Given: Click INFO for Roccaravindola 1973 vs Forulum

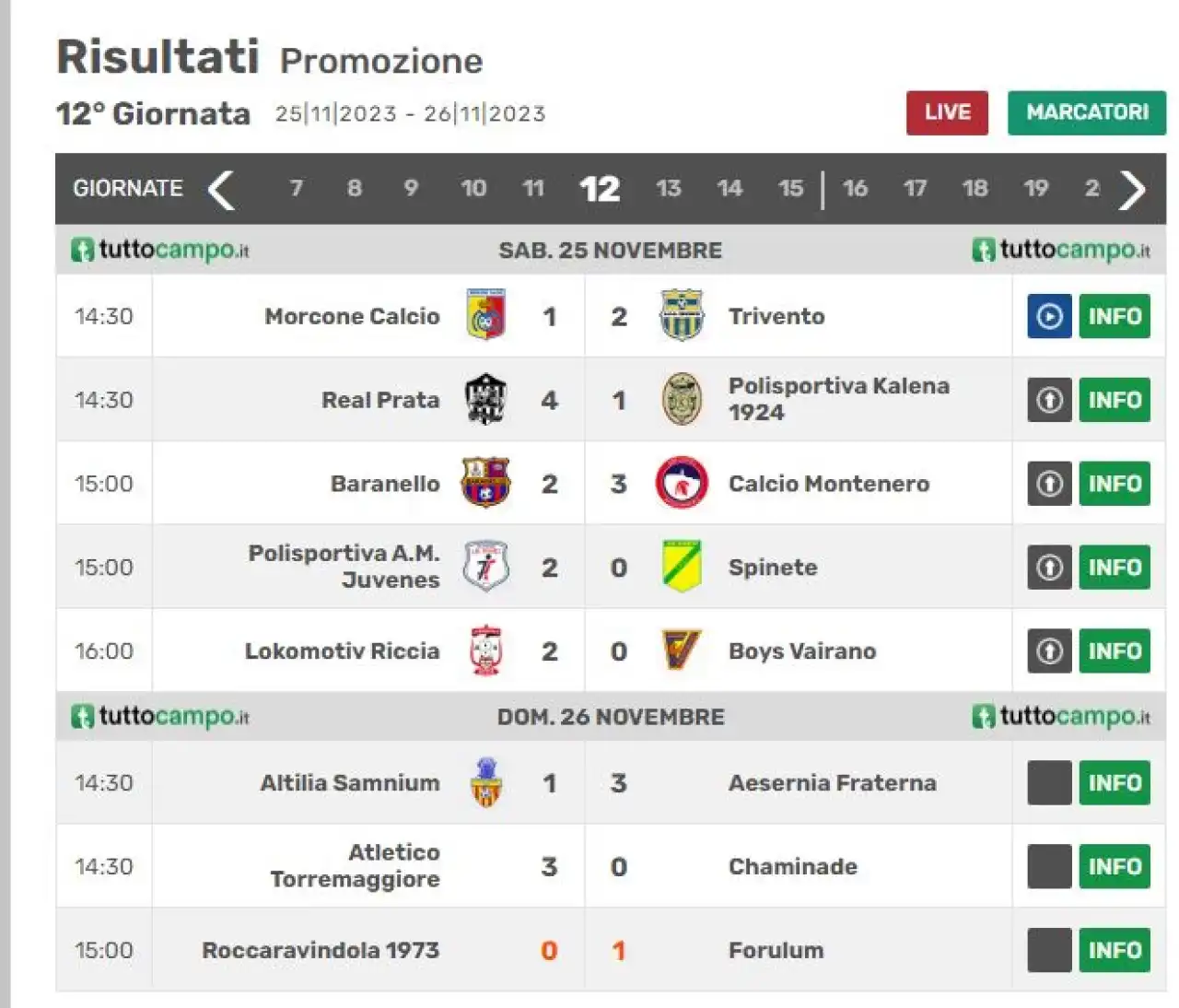Looking at the screenshot, I should (1115, 950).
